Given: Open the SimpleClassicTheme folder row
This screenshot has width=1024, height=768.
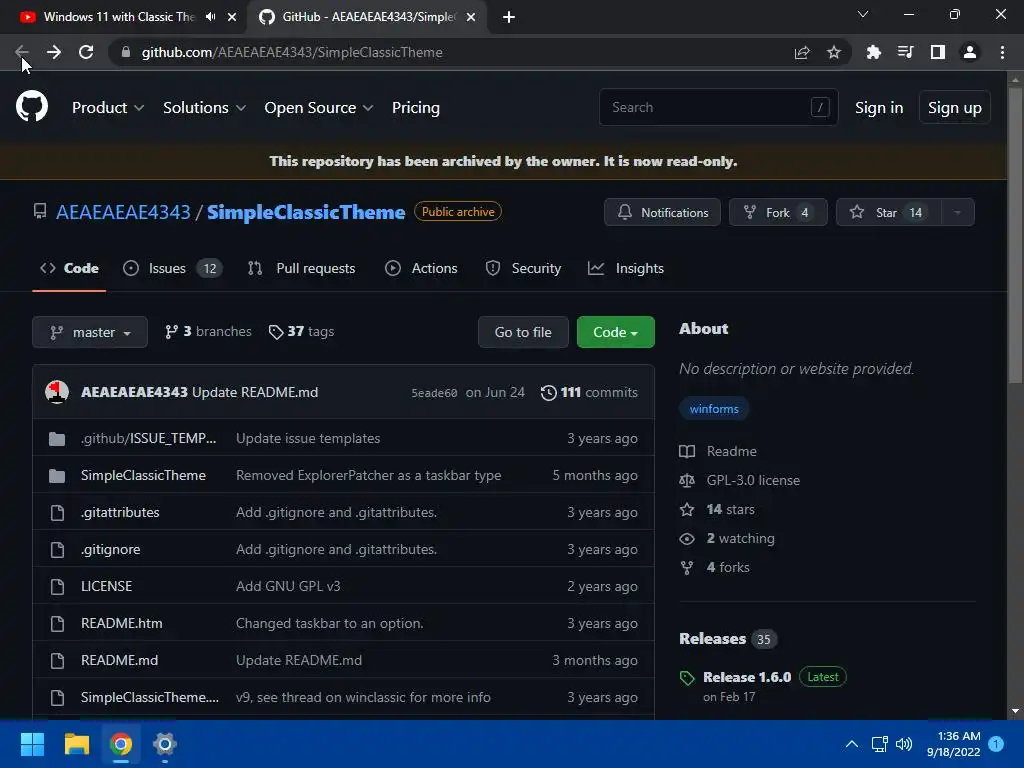Looking at the screenshot, I should [343, 475].
